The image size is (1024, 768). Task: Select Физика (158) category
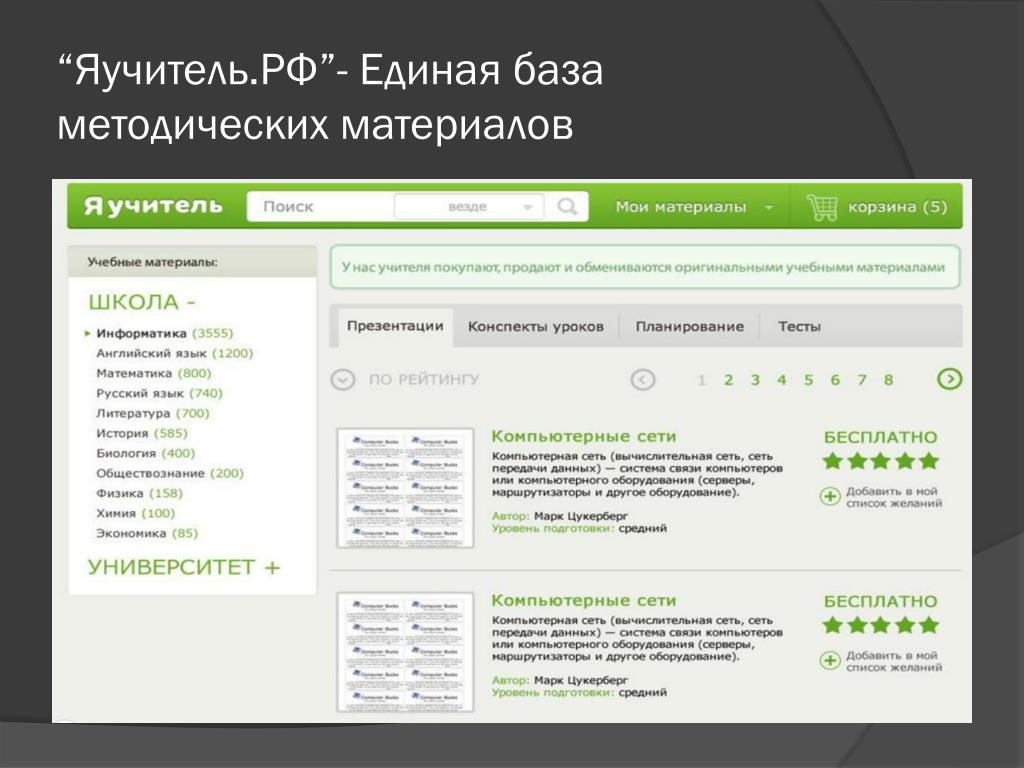[x=140, y=493]
